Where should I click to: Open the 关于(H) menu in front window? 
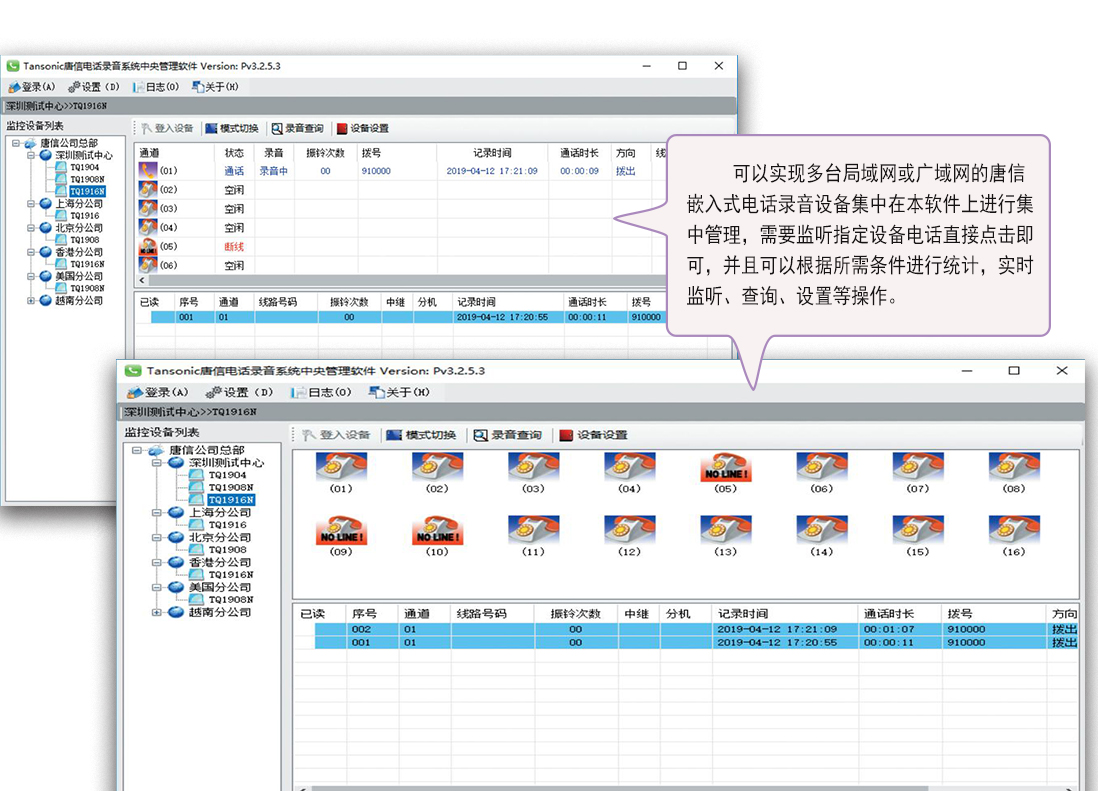pos(399,392)
